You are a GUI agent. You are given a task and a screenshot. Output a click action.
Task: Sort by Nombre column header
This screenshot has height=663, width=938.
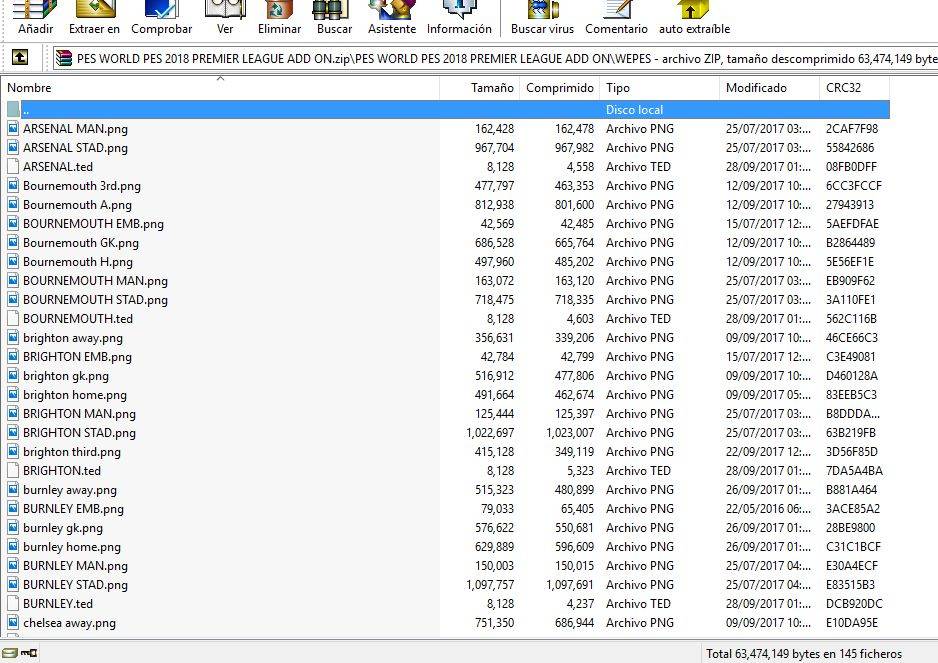pos(220,88)
